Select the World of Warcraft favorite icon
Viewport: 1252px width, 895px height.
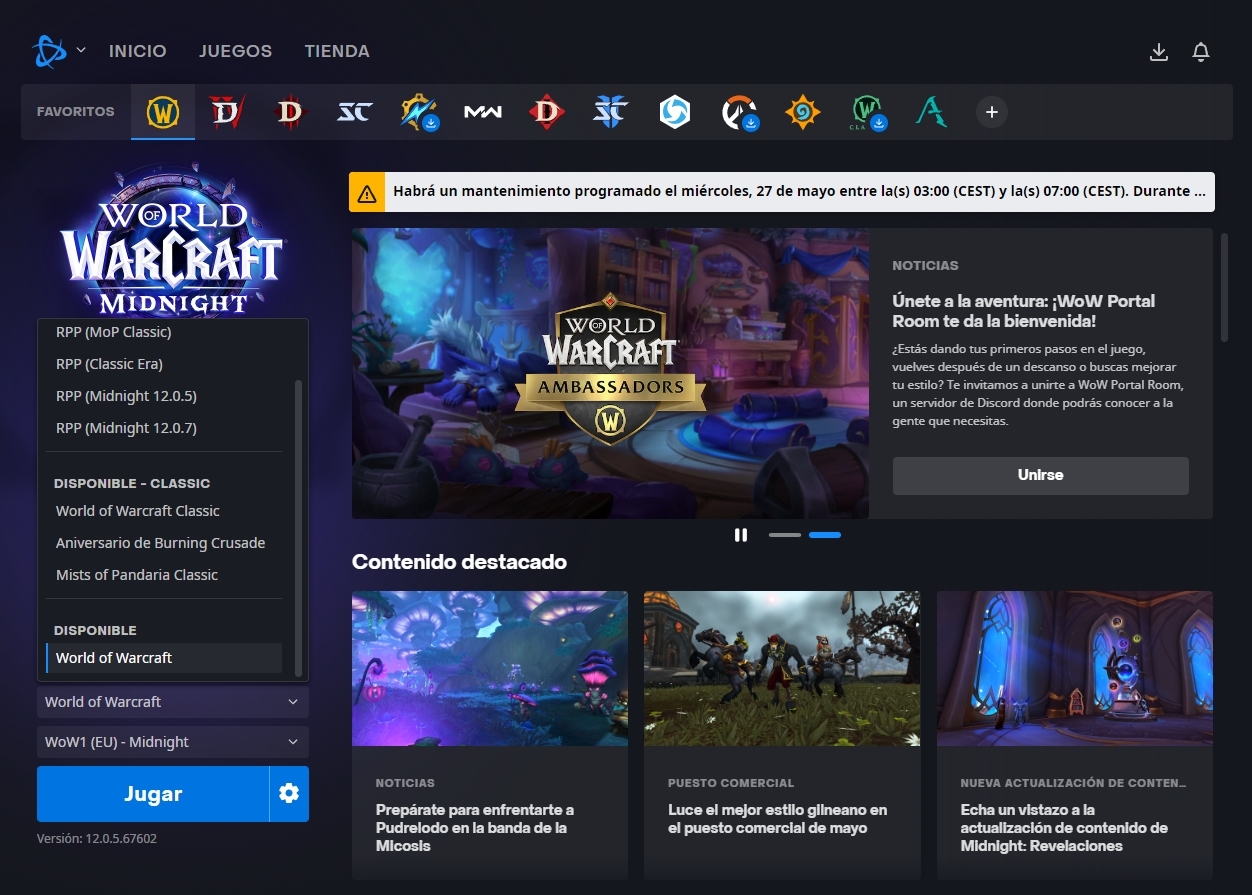(163, 112)
